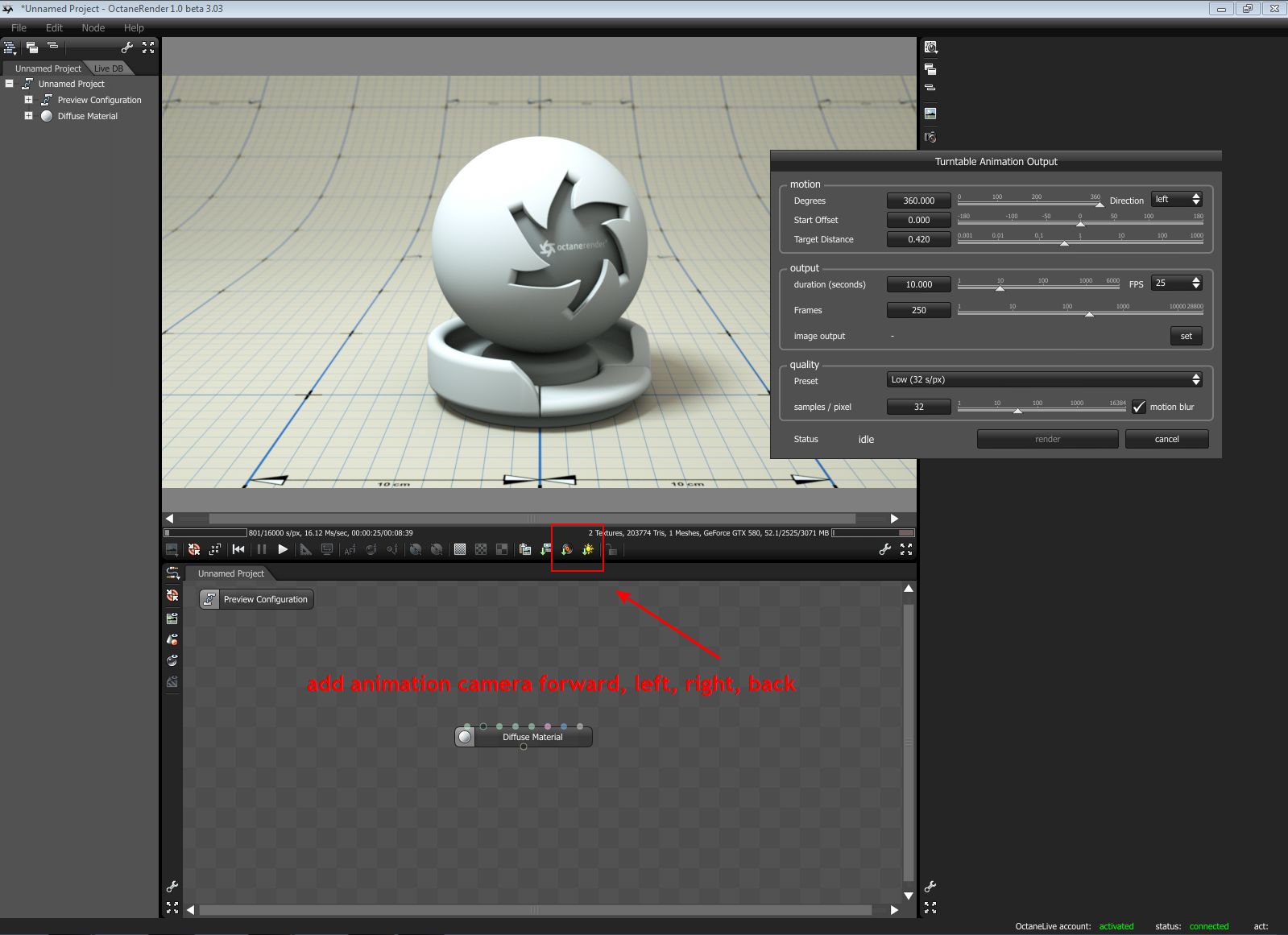This screenshot has width=1288, height=935.
Task: Switch to the Live DB tab
Action: pos(109,68)
